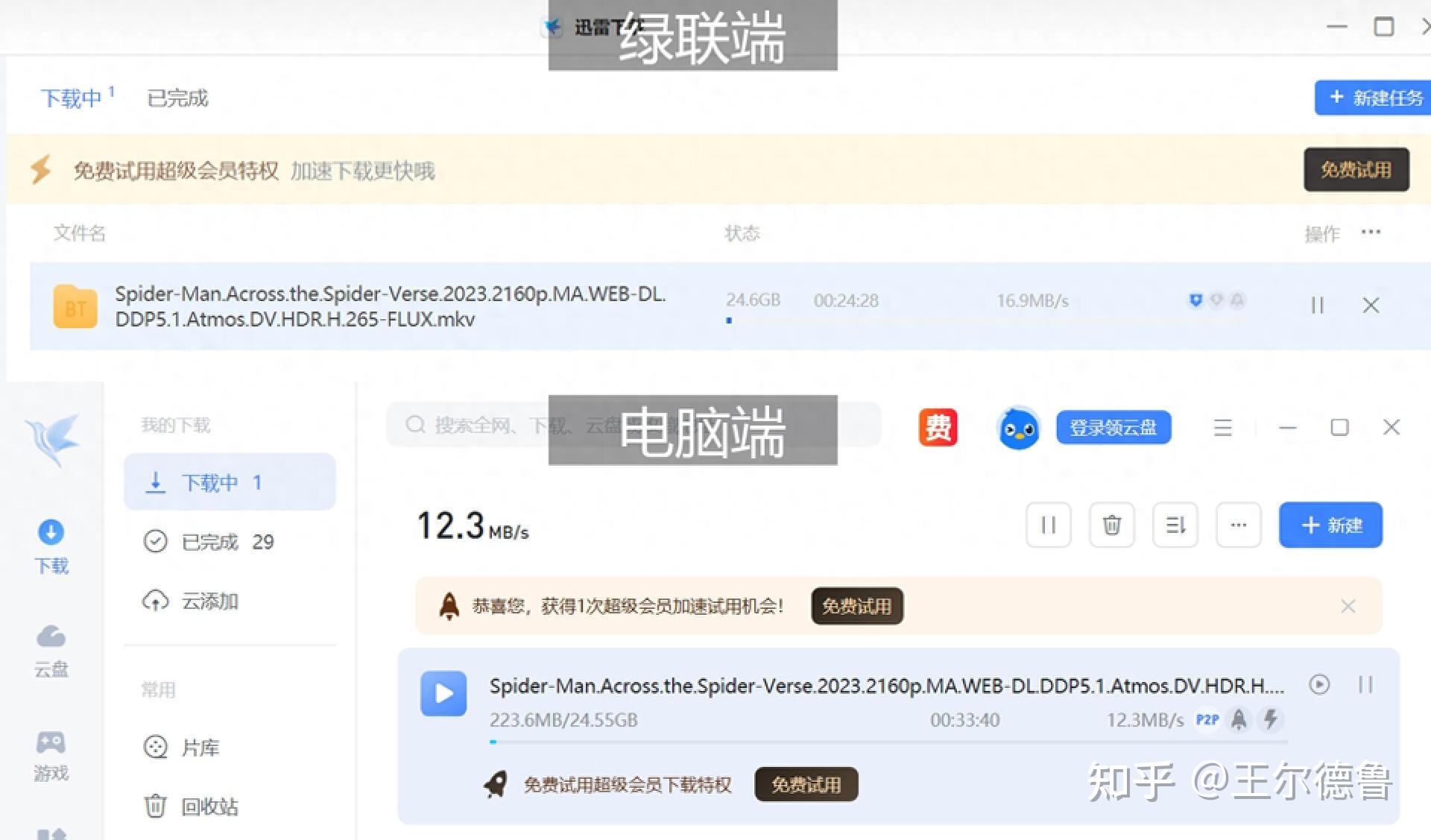Click the play-while-downloading icon on task row
Screen dimensions: 1431x840
pos(1319,684)
